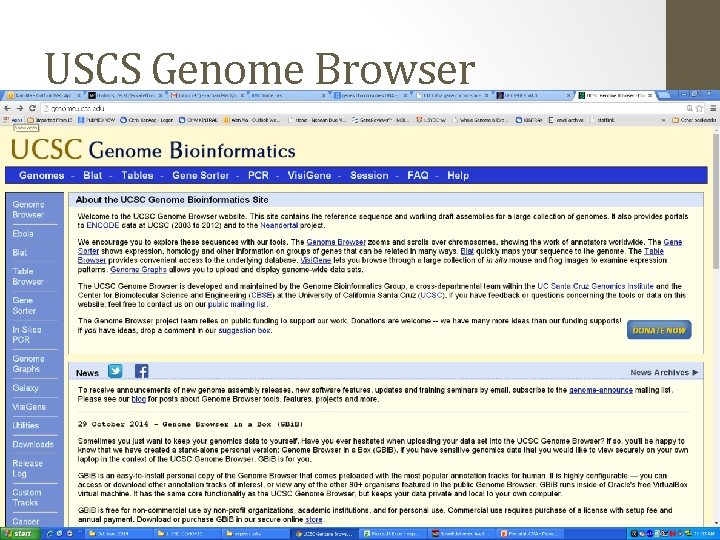Click the Apps bookmarks icon
This screenshot has height=540, width=720.
click(x=13, y=120)
